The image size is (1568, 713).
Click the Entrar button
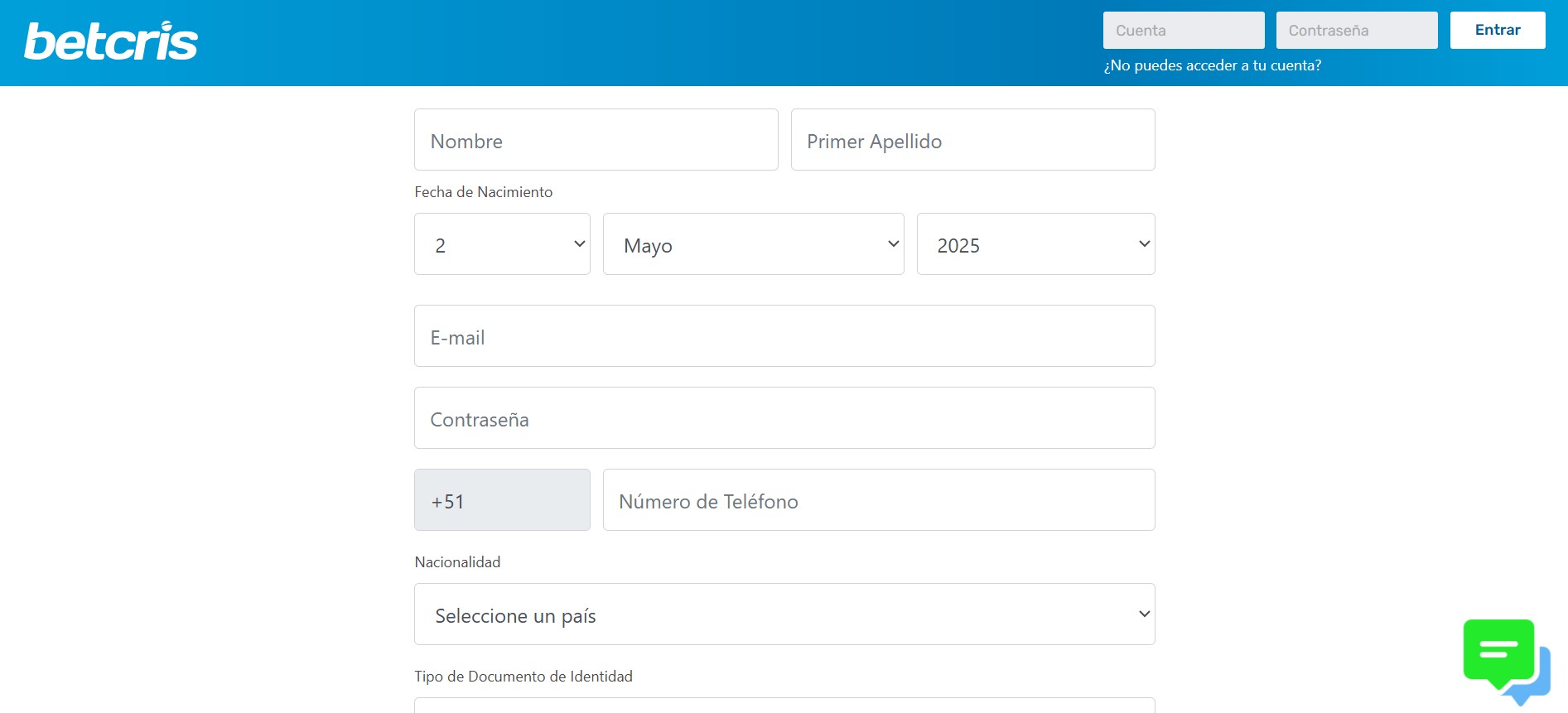[x=1498, y=31]
